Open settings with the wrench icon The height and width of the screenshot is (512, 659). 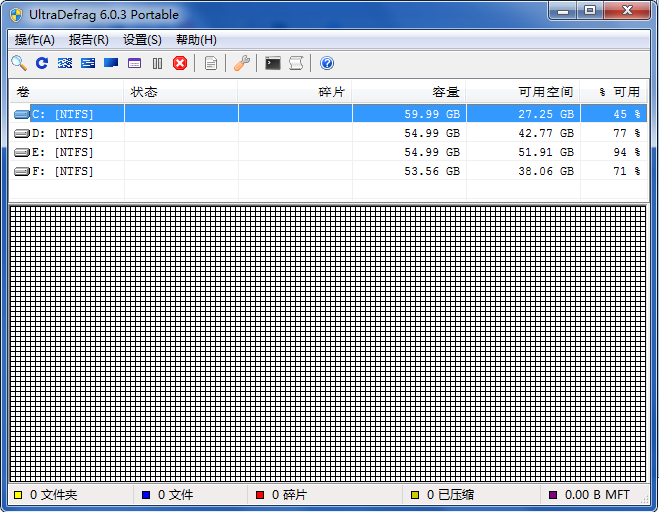[242, 63]
